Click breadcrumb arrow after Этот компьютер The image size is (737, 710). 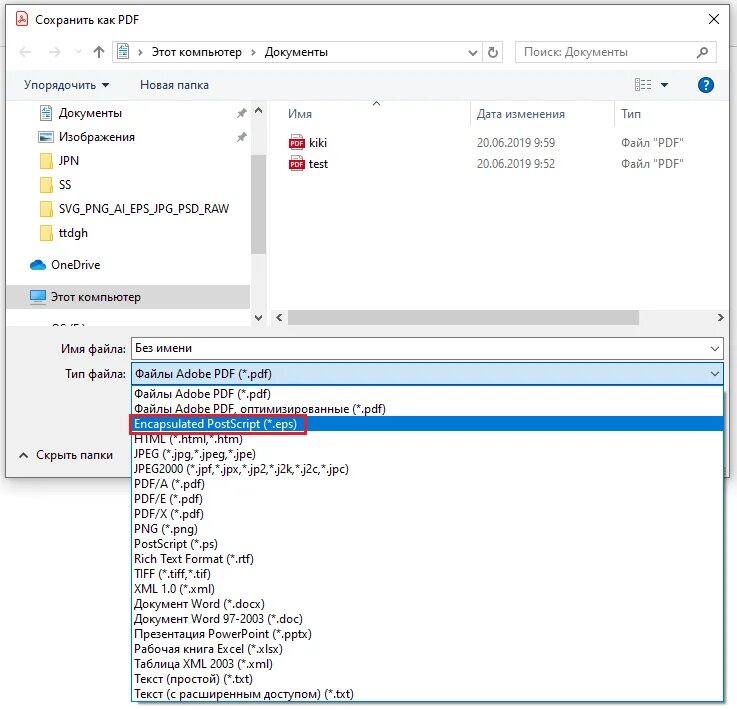click(253, 52)
